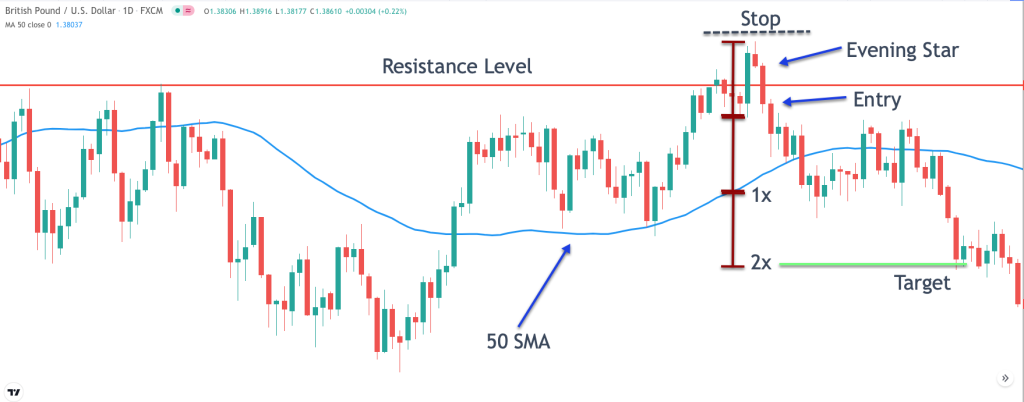Click the Evening Star text annotation
Screen dimensions: 1024x402
pyautogui.click(x=903, y=50)
